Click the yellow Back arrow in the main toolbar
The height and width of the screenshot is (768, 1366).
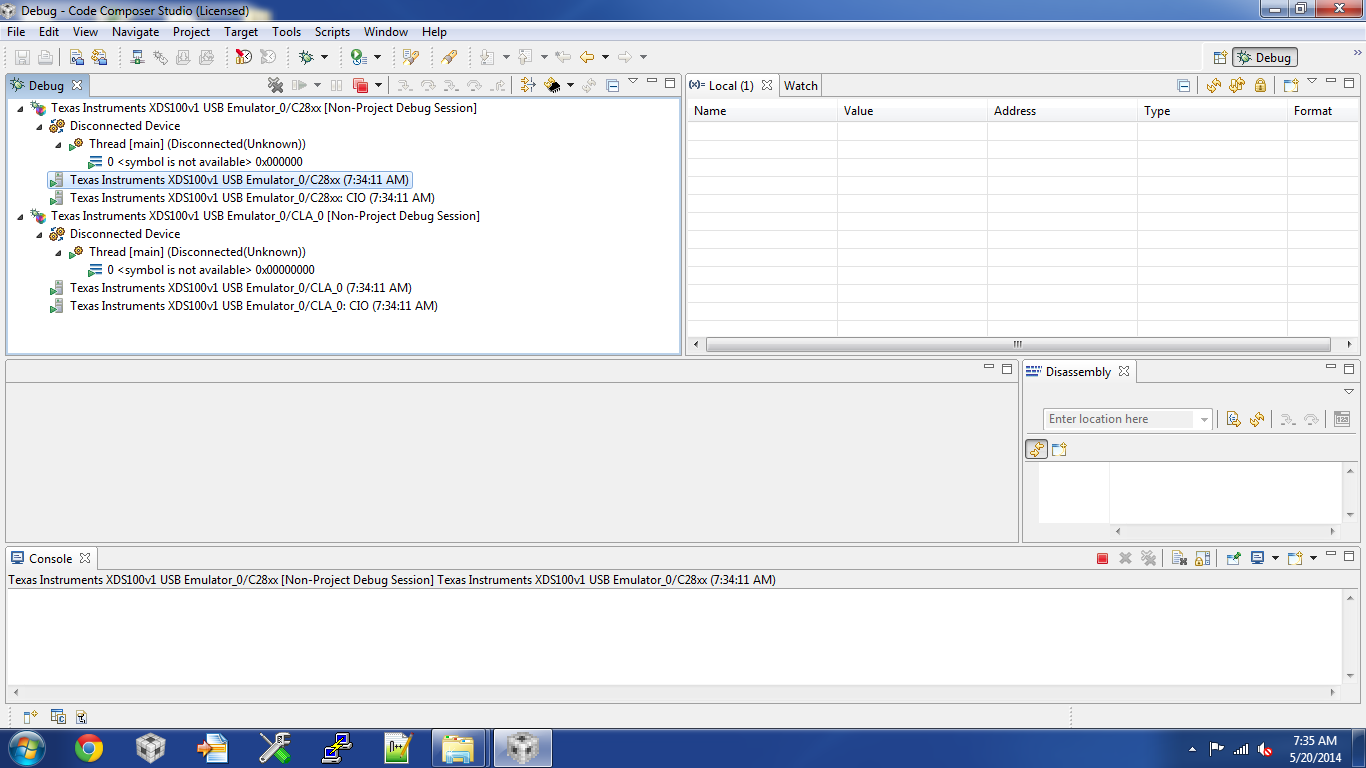(588, 57)
